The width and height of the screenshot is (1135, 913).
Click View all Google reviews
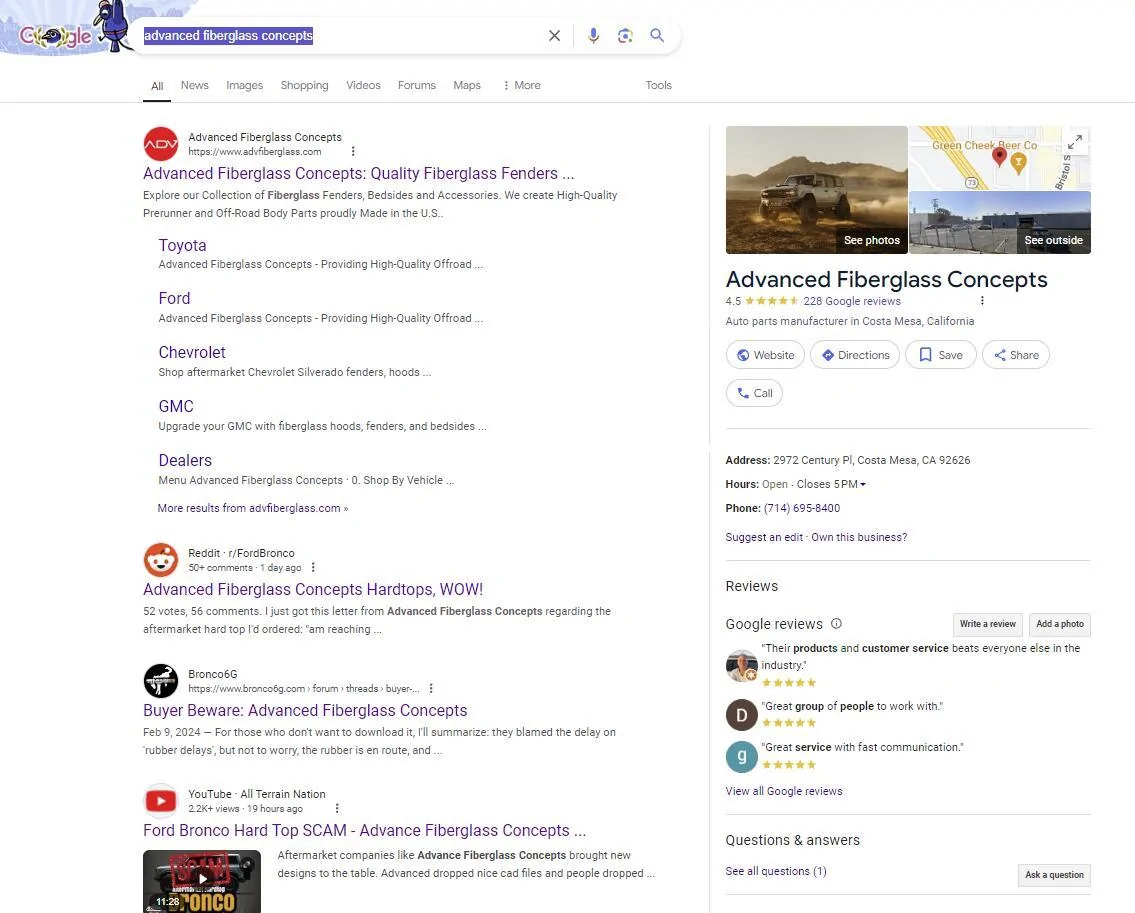click(x=784, y=791)
